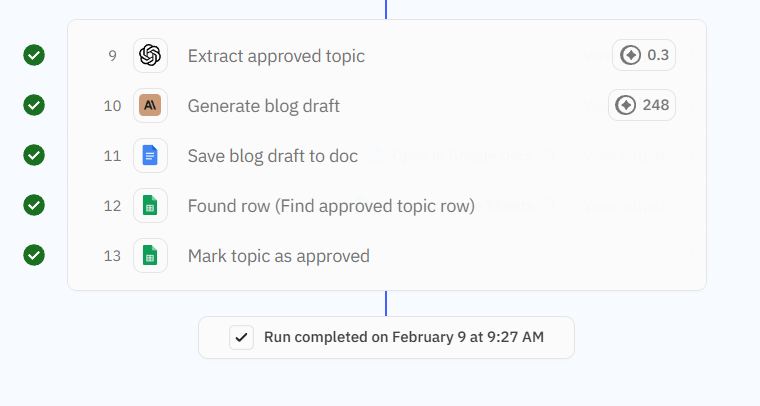The image size is (760, 406).
Task: Click the checkmark box in Run completed banner
Action: pyautogui.click(x=241, y=337)
